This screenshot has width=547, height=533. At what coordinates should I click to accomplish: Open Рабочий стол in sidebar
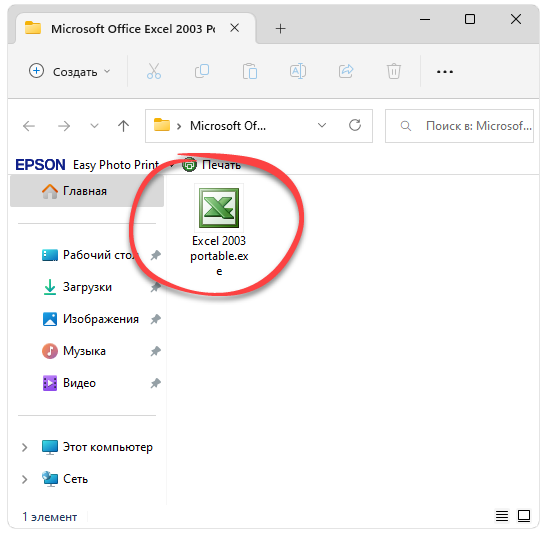[x=91, y=255]
